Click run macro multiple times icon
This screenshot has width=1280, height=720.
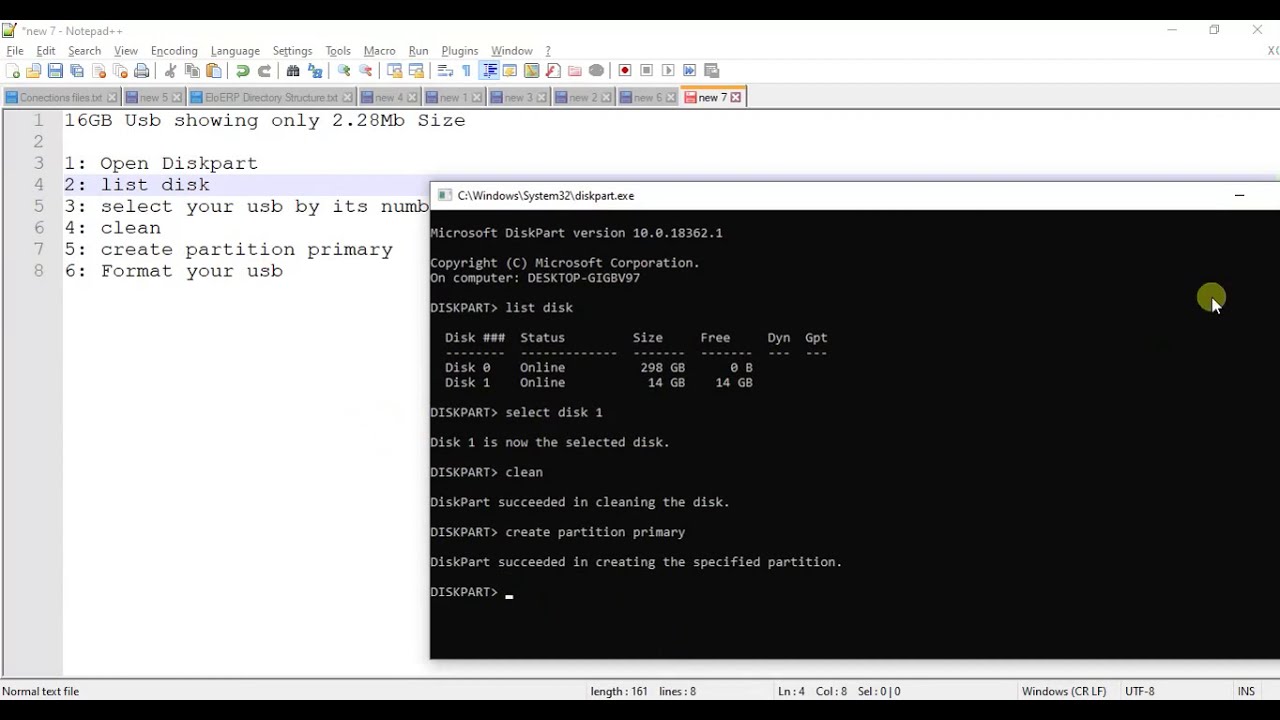pos(689,70)
